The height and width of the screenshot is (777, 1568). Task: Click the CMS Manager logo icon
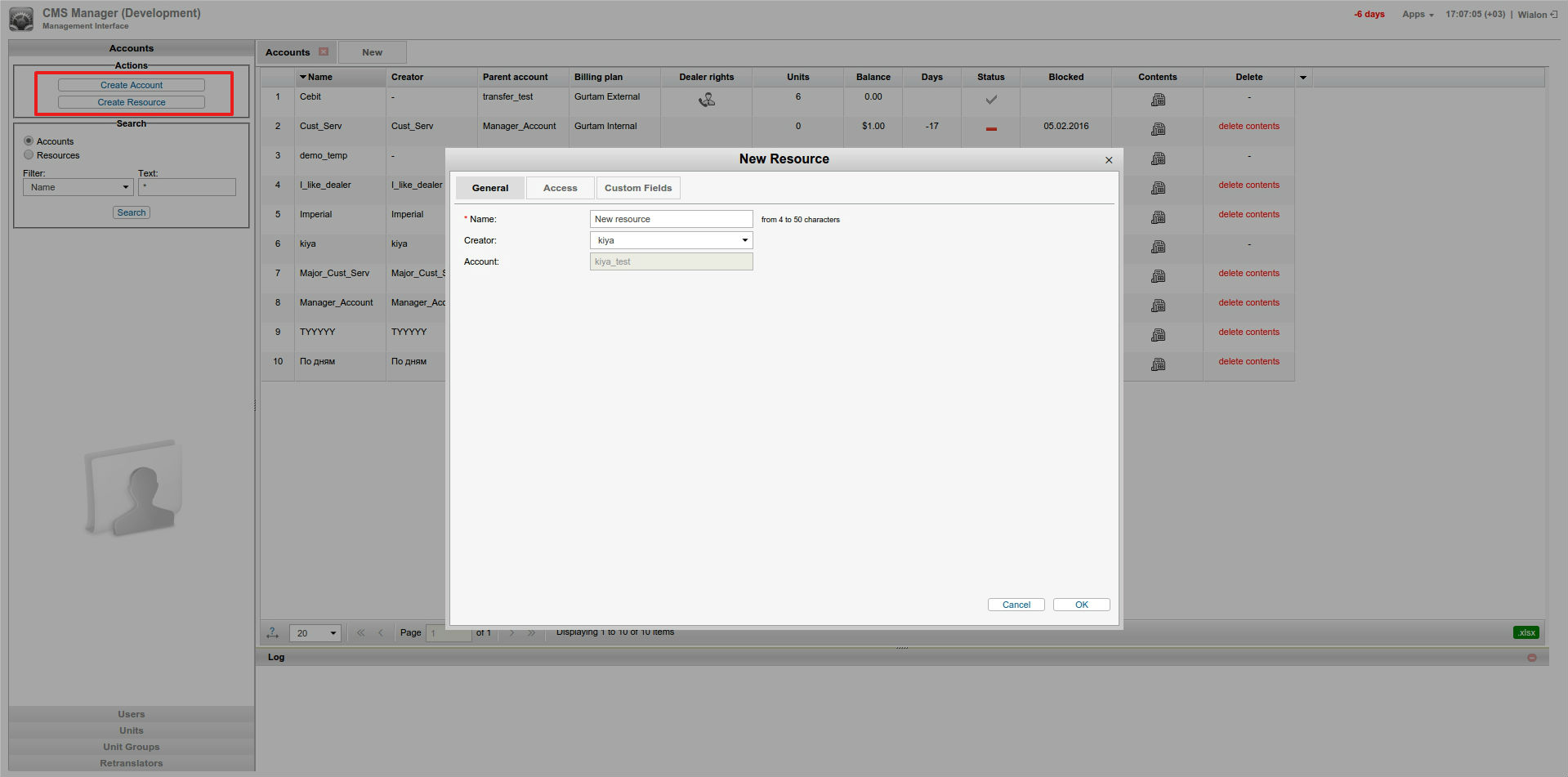(21, 17)
